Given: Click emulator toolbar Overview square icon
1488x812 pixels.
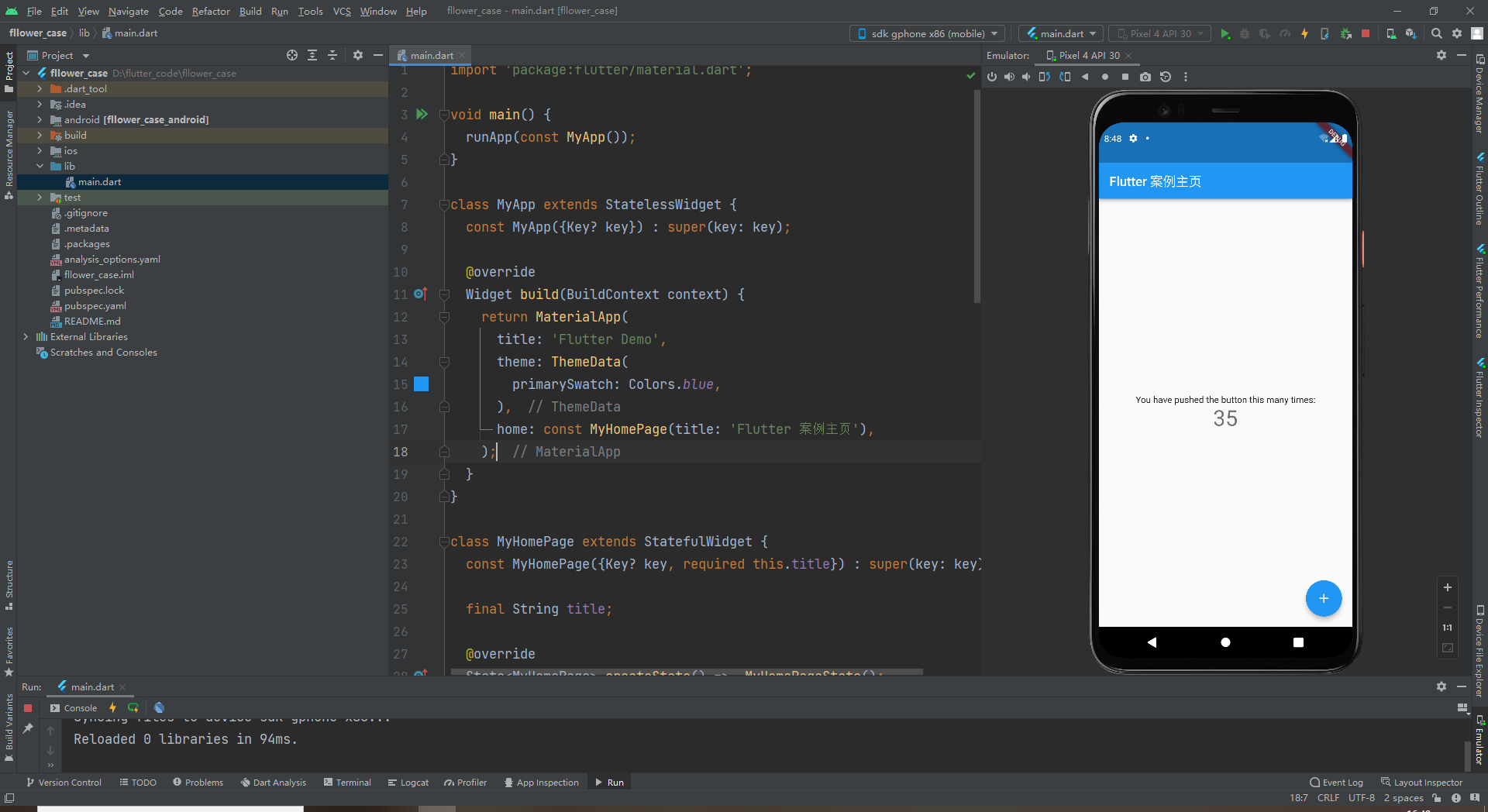Looking at the screenshot, I should pyautogui.click(x=1125, y=77).
